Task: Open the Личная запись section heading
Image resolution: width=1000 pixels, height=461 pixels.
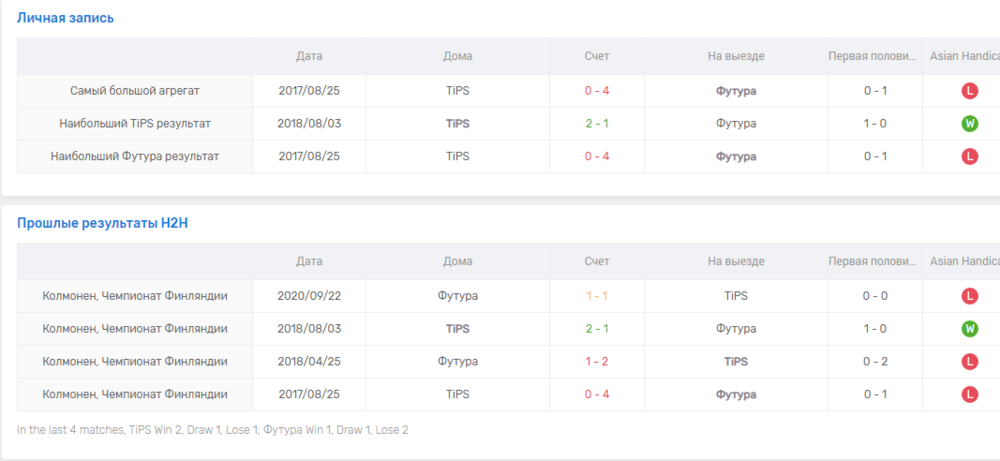Action: coord(65,18)
